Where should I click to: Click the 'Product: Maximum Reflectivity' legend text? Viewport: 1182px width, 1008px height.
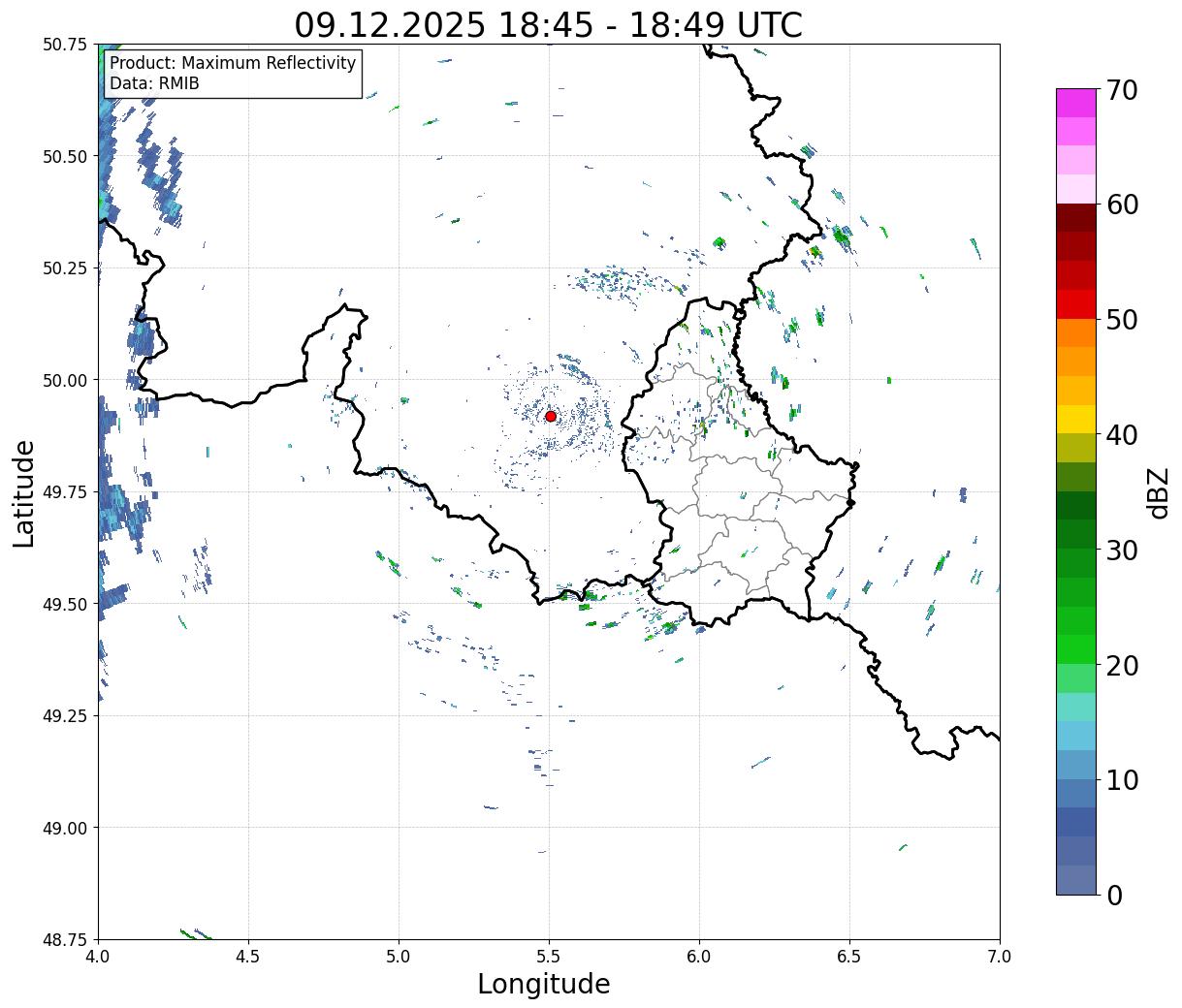click(233, 63)
